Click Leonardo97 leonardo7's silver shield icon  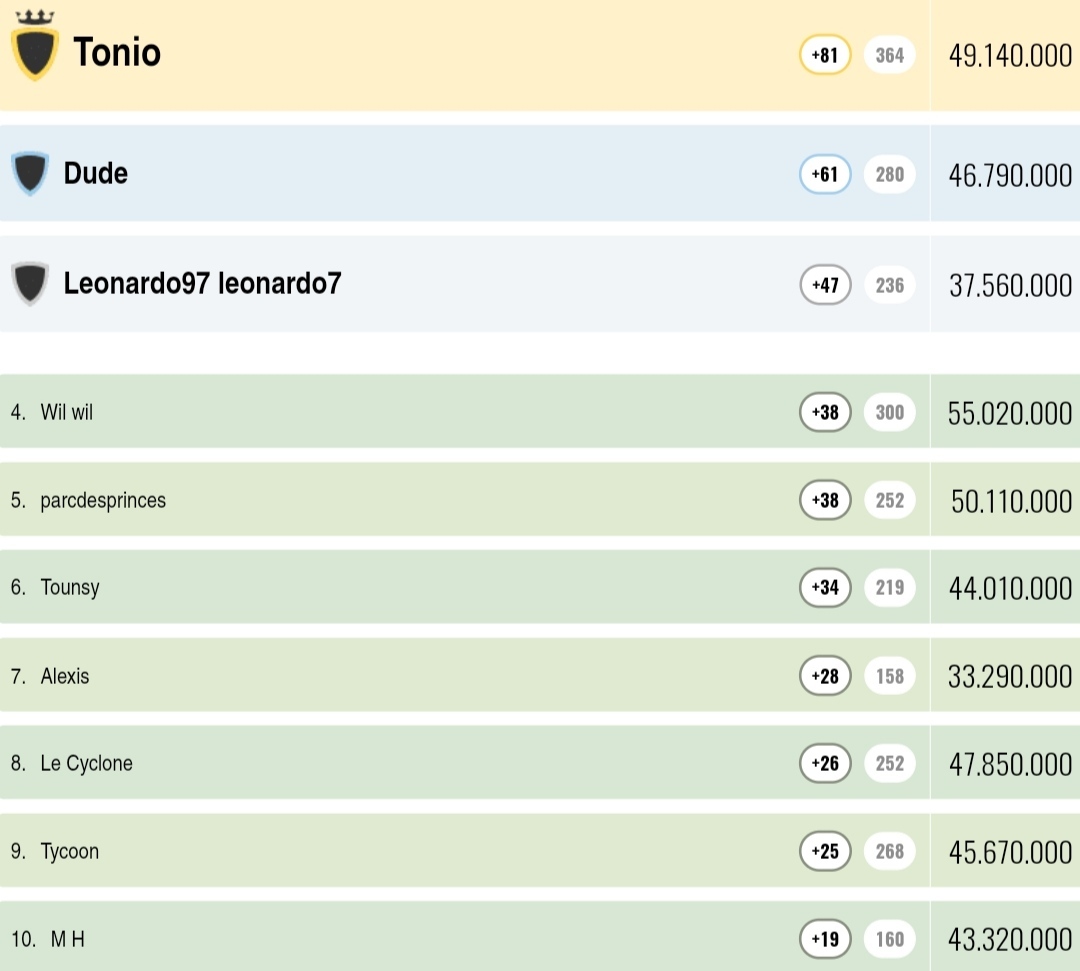pos(30,284)
